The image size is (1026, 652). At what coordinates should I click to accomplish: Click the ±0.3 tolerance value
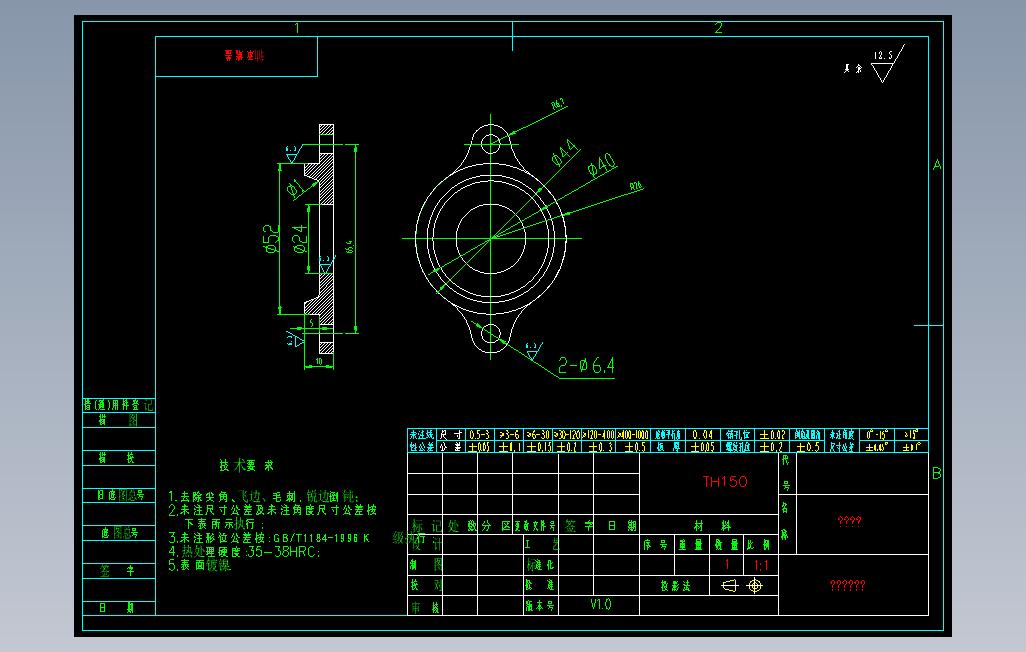pos(601,446)
